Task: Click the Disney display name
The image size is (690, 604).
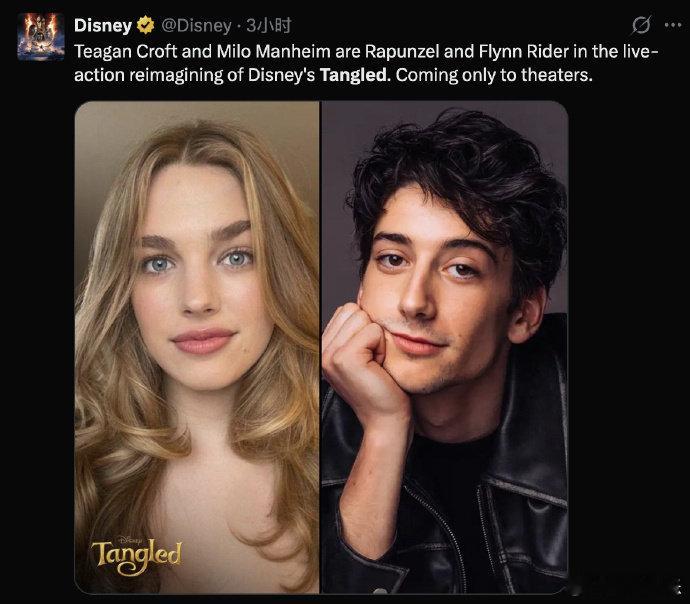Action: coord(103,25)
